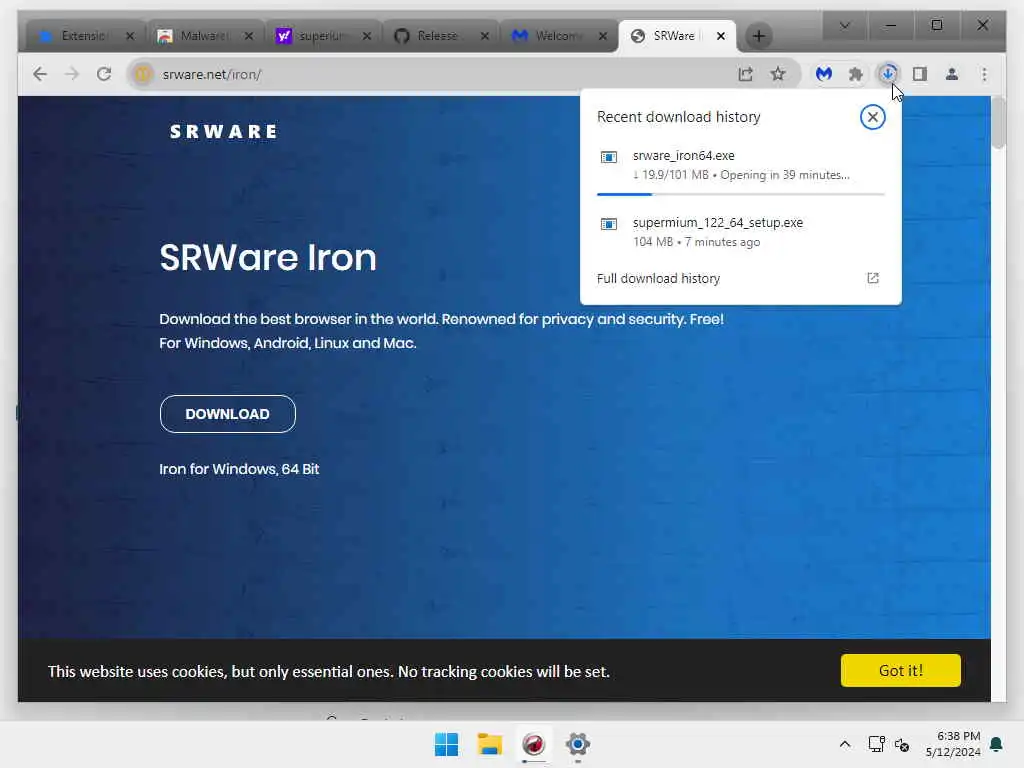
Task: Click the srware_iron64.exe file icon
Action: point(609,157)
